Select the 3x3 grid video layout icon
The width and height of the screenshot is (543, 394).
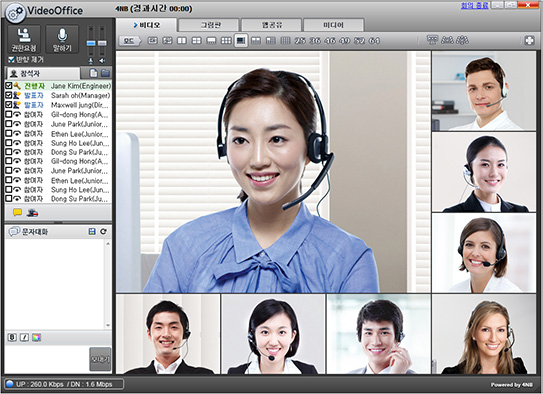click(x=226, y=41)
